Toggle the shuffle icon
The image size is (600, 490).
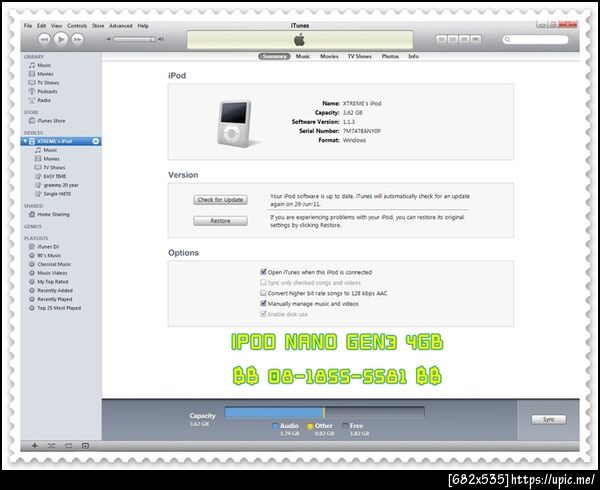(x=51, y=446)
